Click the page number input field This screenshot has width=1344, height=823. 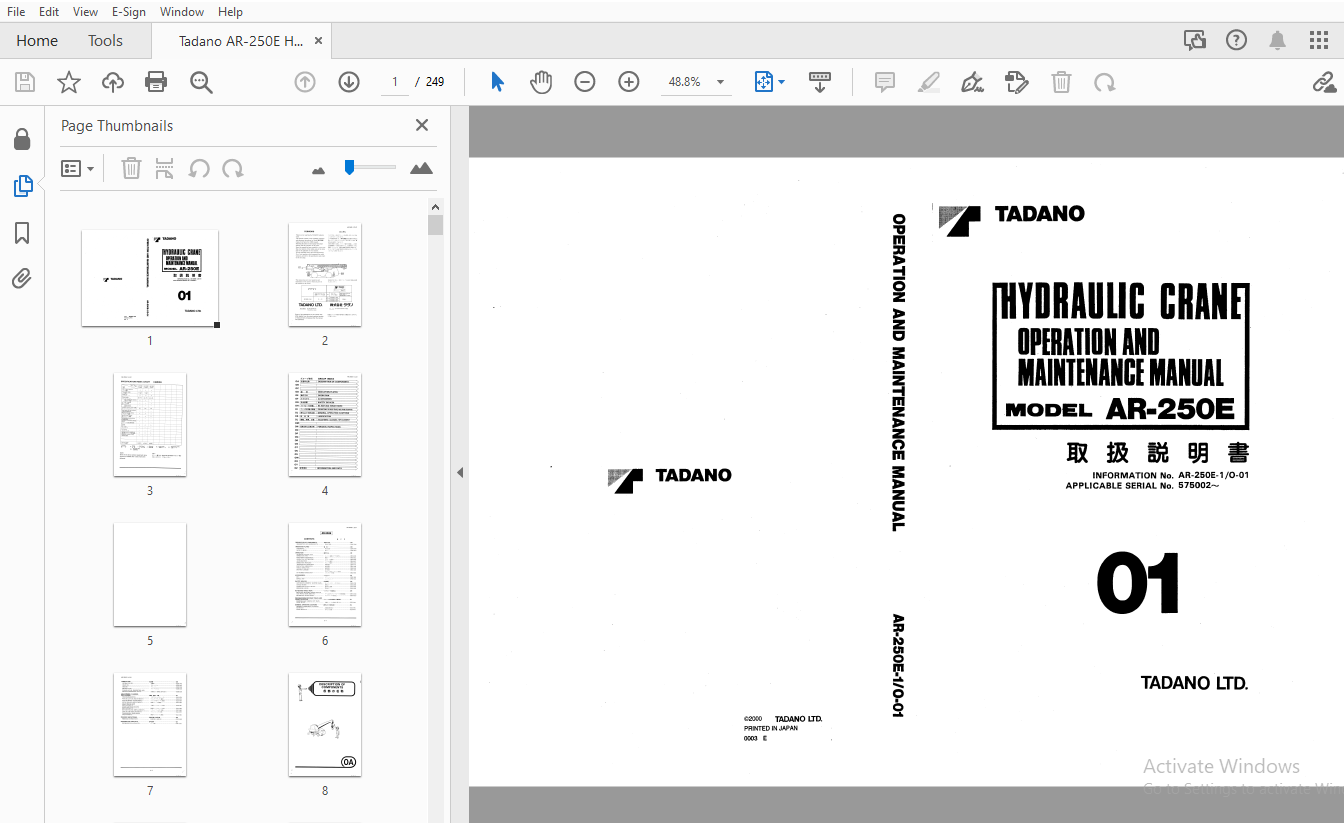pyautogui.click(x=395, y=82)
